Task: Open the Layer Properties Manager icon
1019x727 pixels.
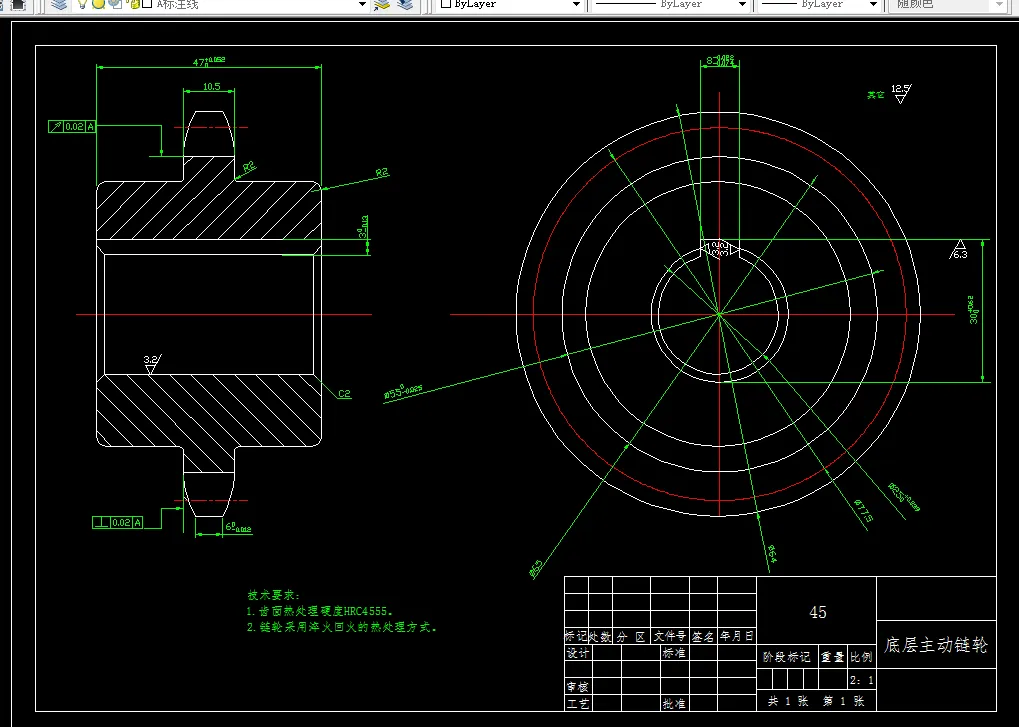Action: 59,4
